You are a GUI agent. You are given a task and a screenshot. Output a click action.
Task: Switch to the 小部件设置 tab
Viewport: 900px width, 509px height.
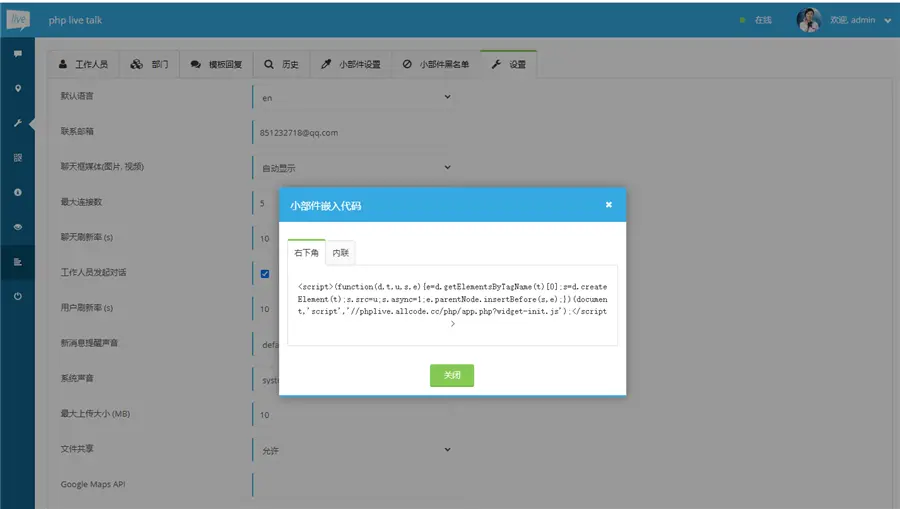pyautogui.click(x=351, y=64)
